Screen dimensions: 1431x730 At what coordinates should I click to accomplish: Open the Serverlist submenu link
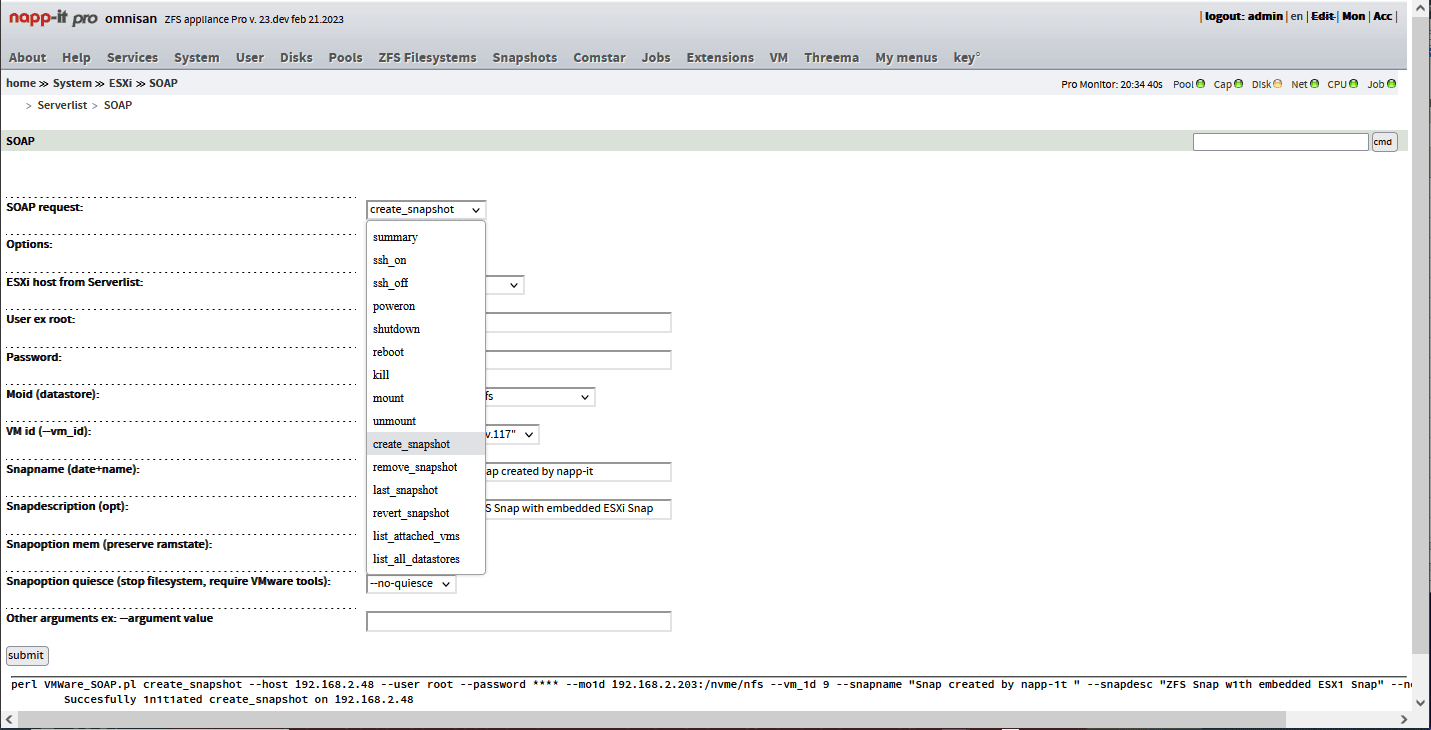62,105
